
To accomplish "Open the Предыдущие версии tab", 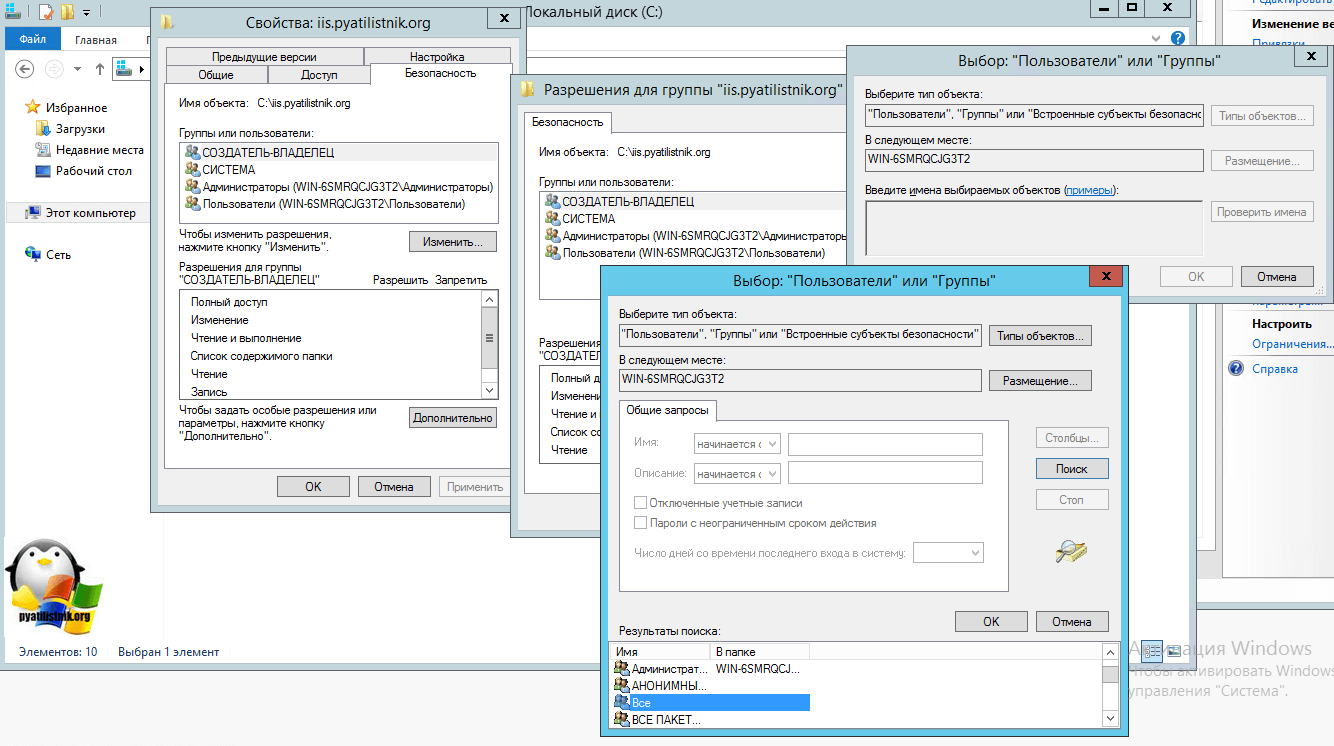I will 264,57.
